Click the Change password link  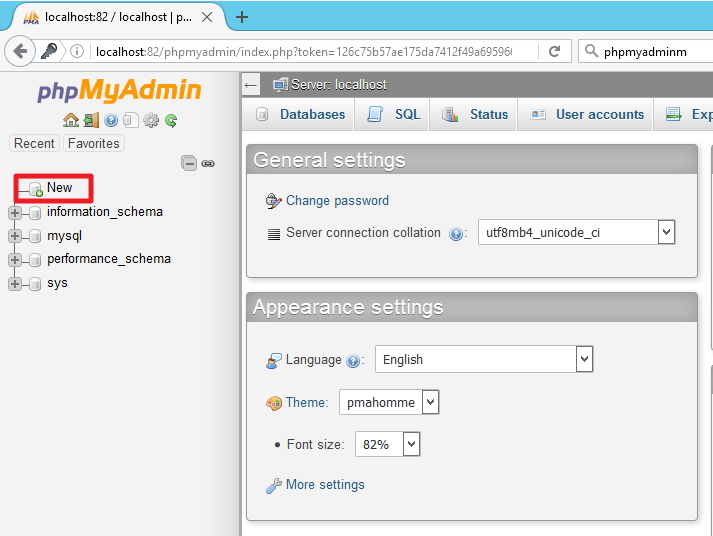click(x=337, y=200)
